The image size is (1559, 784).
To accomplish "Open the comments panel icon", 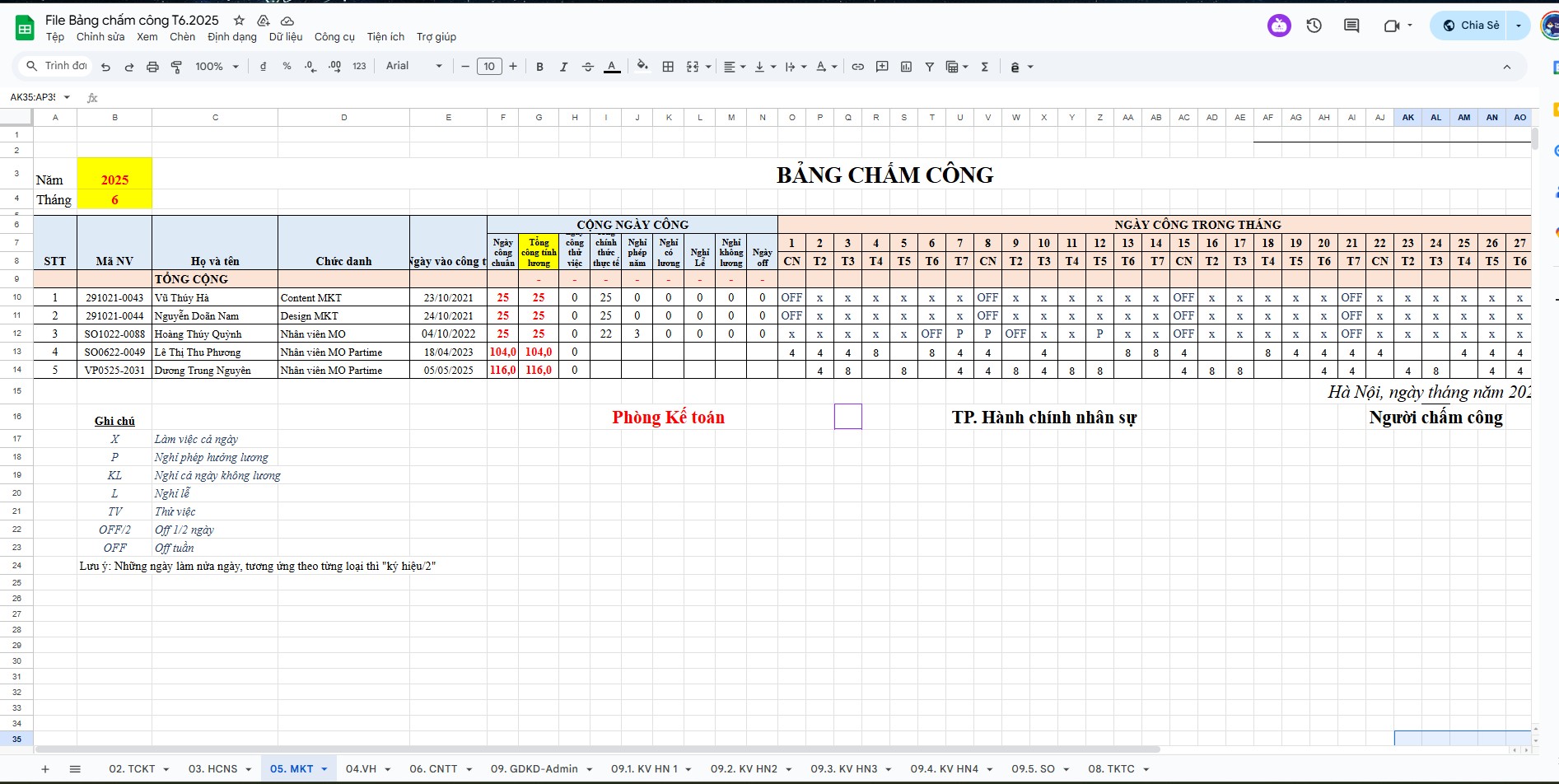I will 1351,26.
